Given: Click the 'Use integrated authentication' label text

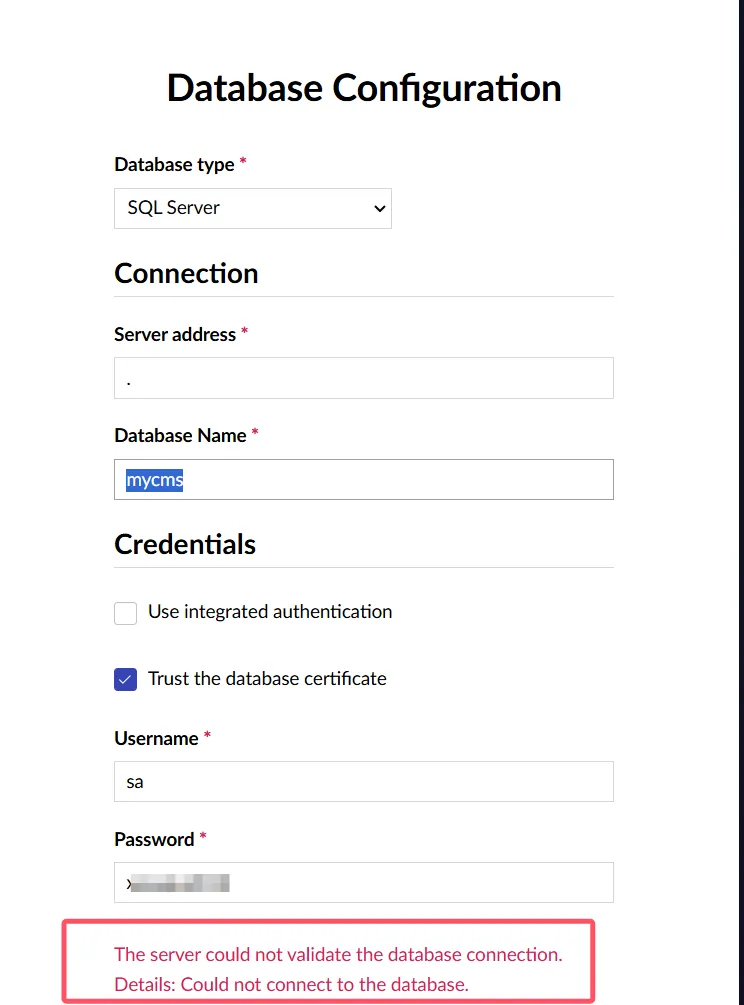Looking at the screenshot, I should point(270,612).
